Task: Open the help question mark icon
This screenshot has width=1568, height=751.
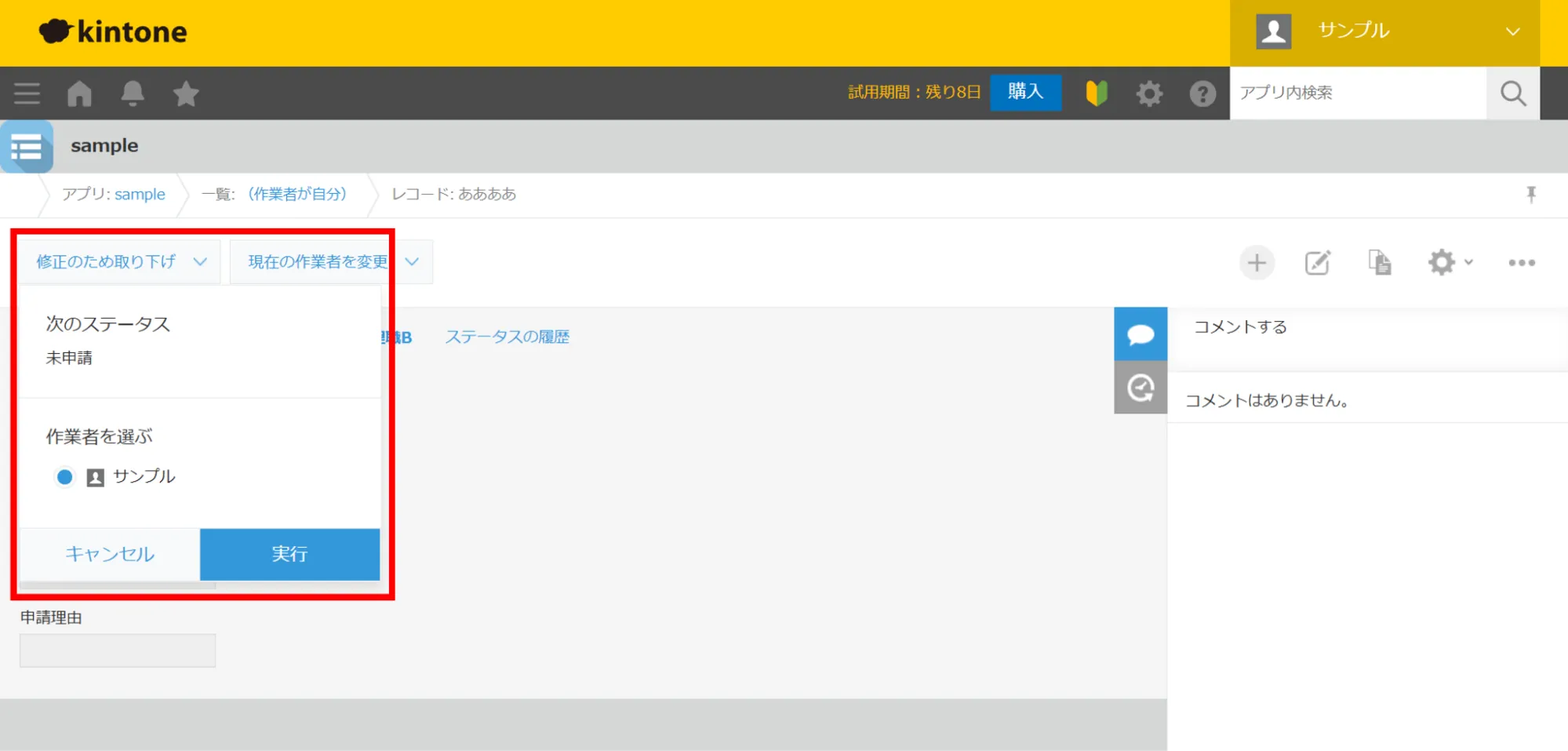Action: 1202,94
